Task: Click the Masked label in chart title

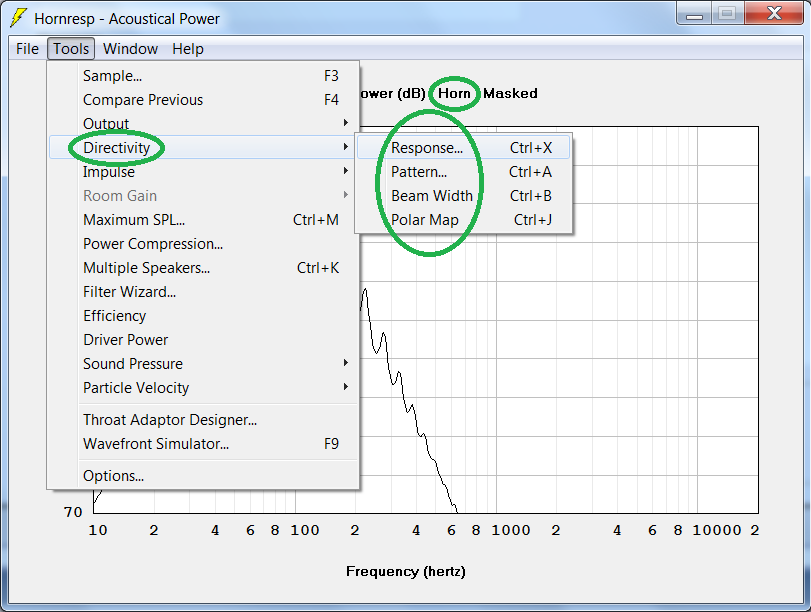Action: point(510,93)
